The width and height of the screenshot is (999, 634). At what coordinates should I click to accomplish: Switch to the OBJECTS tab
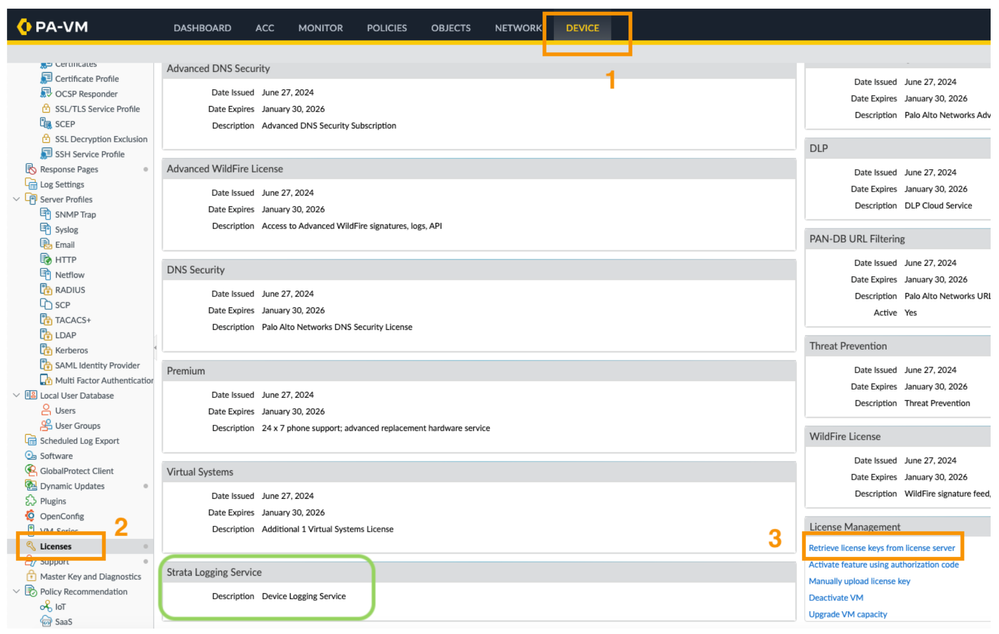[451, 28]
